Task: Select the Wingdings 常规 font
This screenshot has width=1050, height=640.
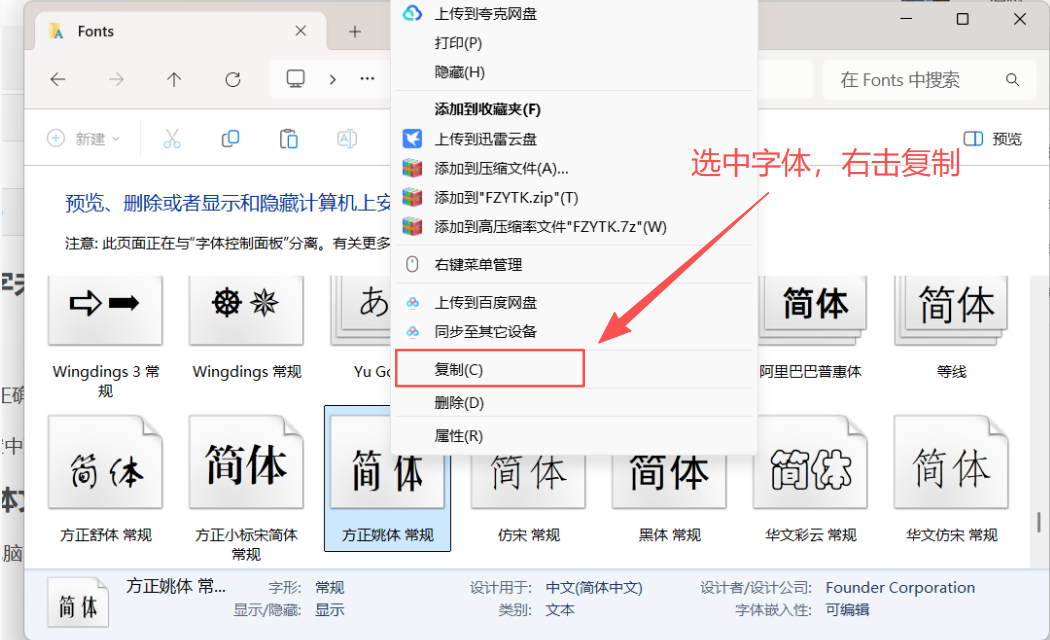Action: click(246, 329)
